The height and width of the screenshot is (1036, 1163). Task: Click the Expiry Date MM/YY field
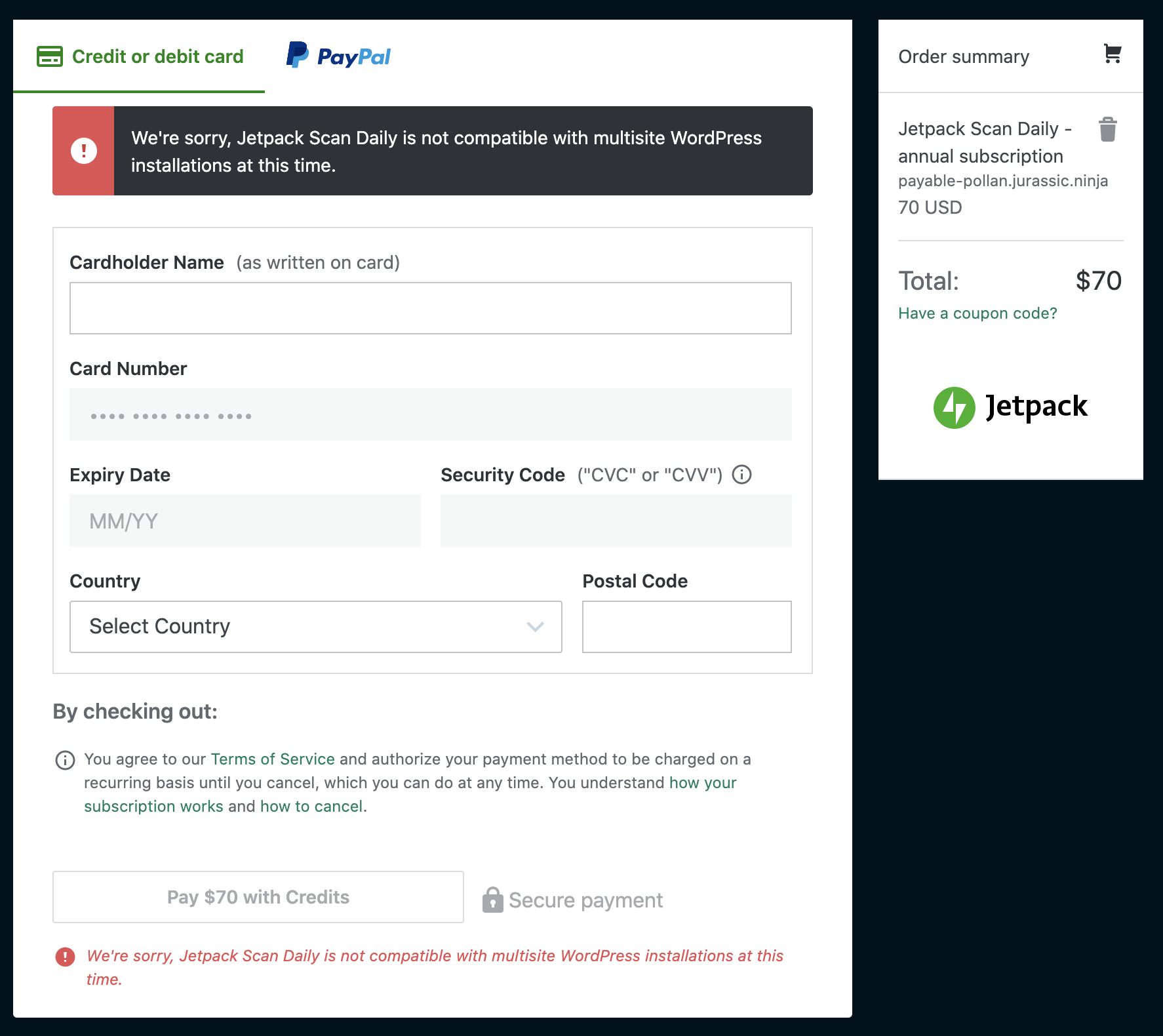pos(245,521)
